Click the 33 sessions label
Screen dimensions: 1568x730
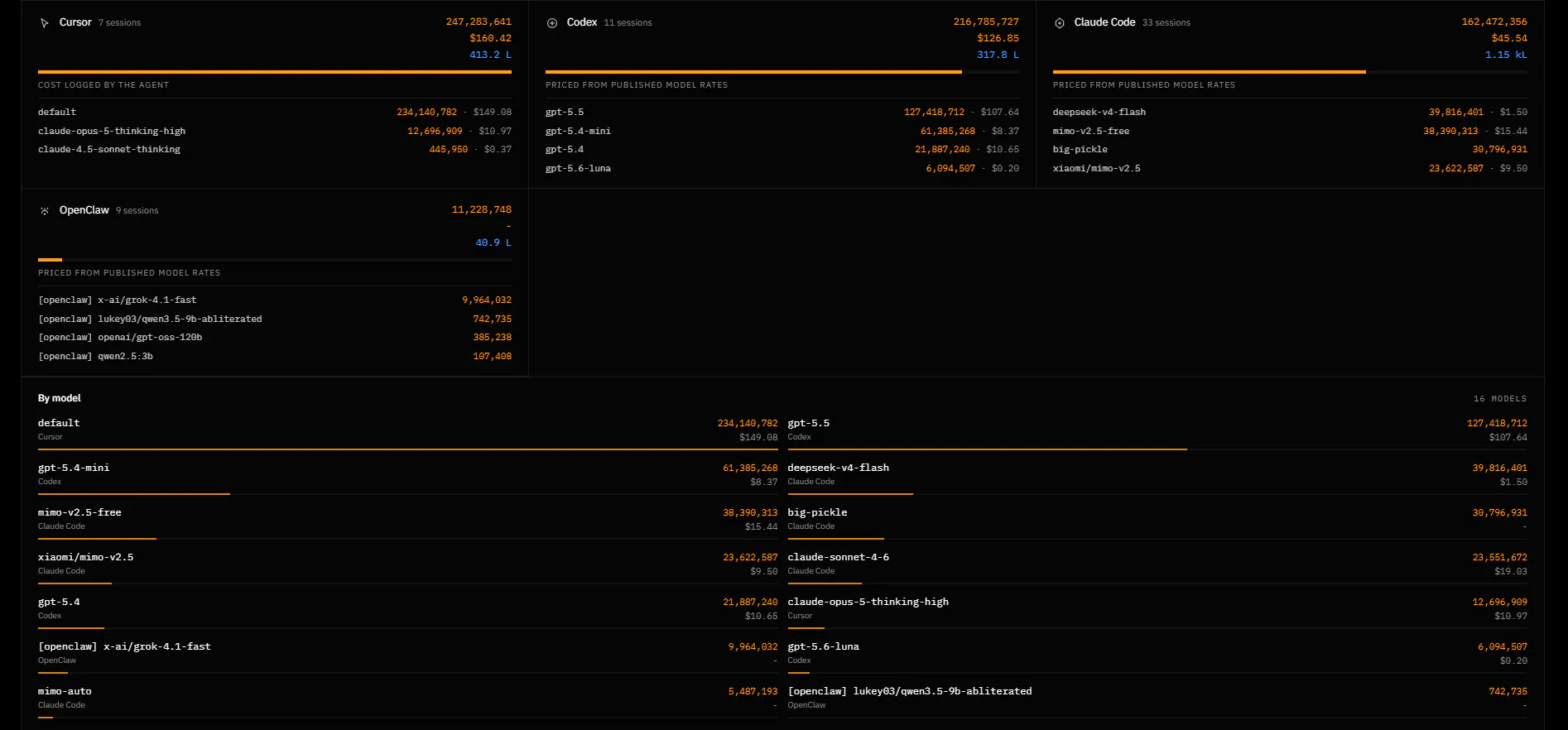click(x=1166, y=23)
